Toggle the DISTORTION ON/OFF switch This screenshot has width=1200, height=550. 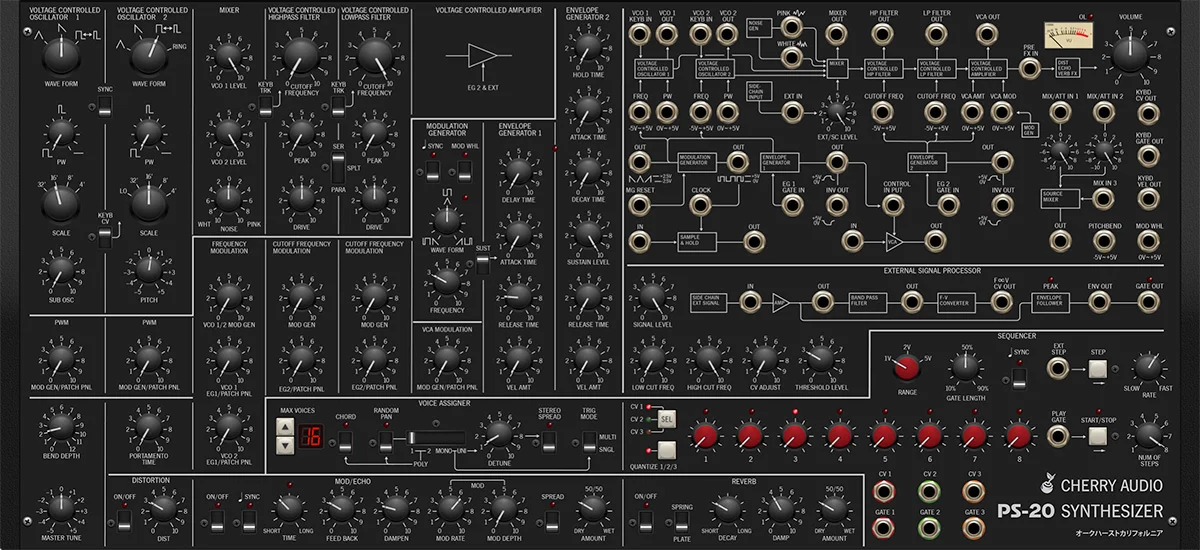124,521
